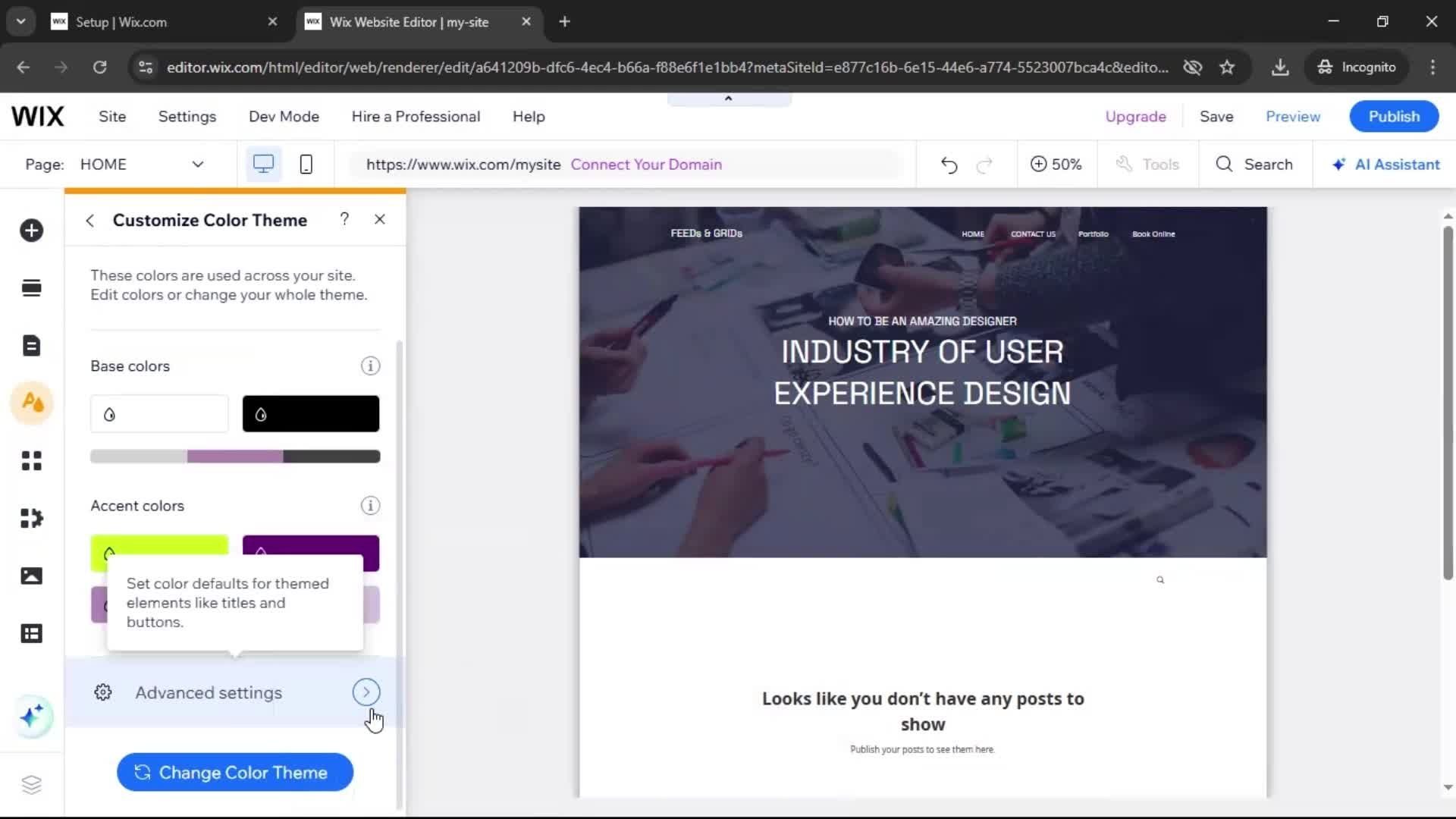Open the Tools menu in toolbar
This screenshot has width=1456, height=819.
(1147, 165)
